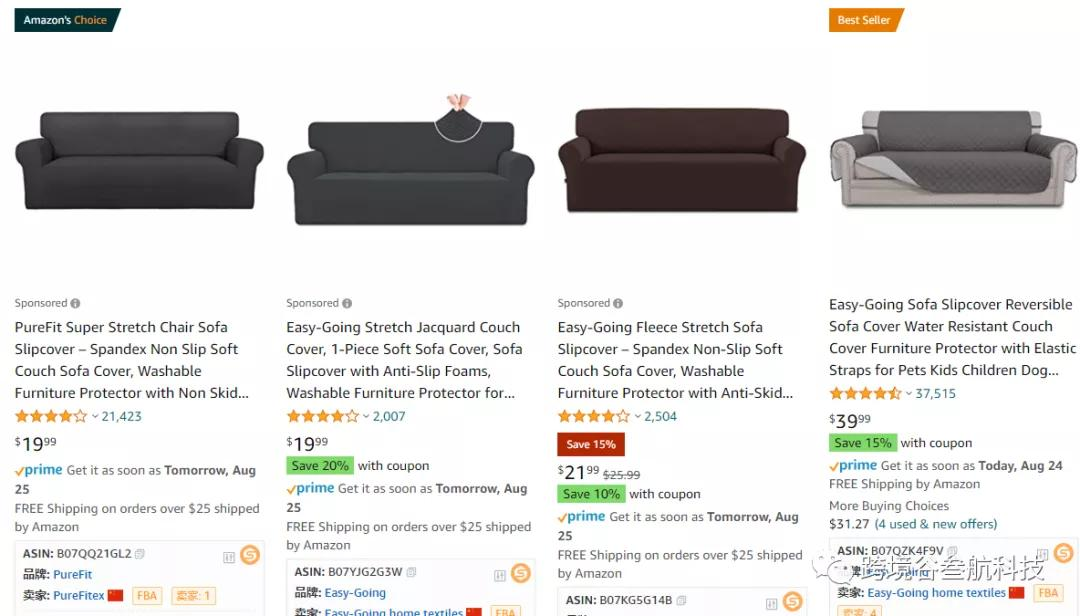Click the orange extension icon next to B07YJG2G3W

pos(521,573)
